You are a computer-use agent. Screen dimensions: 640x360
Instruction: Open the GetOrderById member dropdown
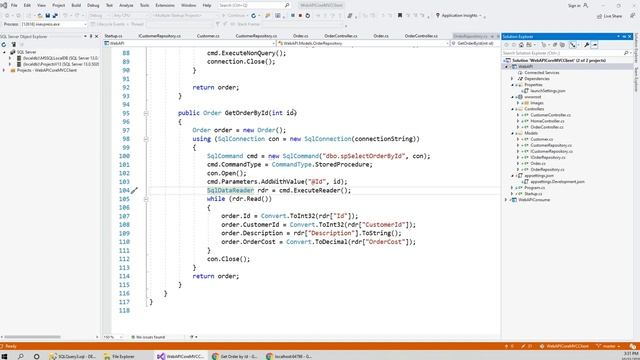coord(476,43)
